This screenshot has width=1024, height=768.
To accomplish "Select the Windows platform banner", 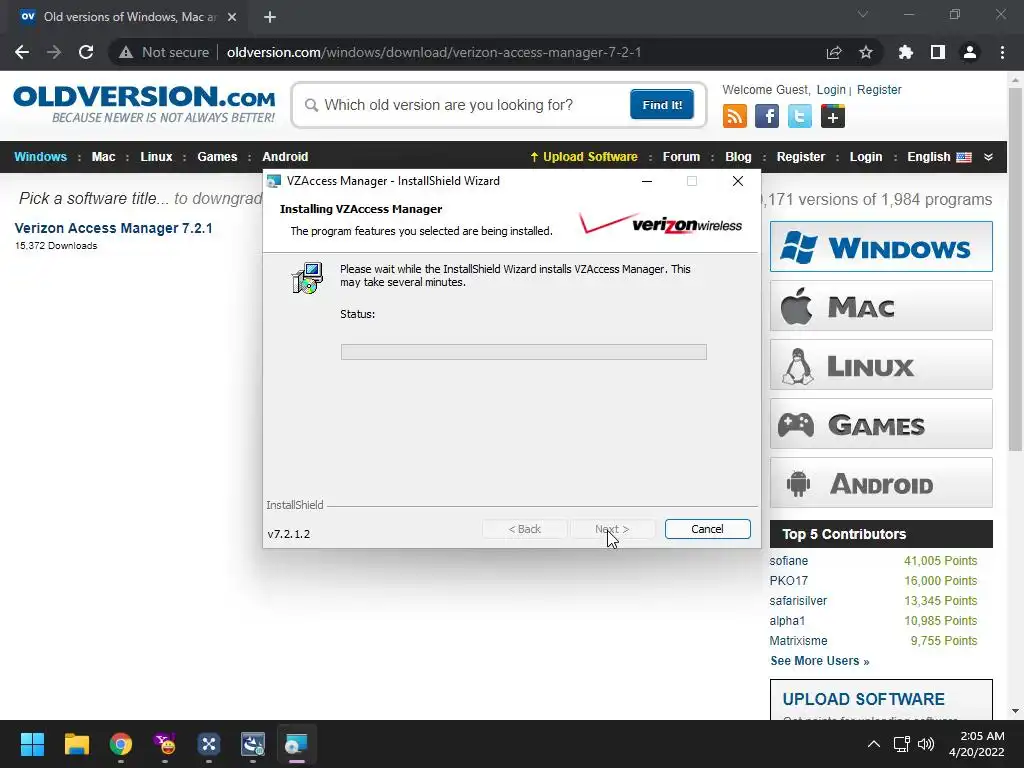I will 881,247.
